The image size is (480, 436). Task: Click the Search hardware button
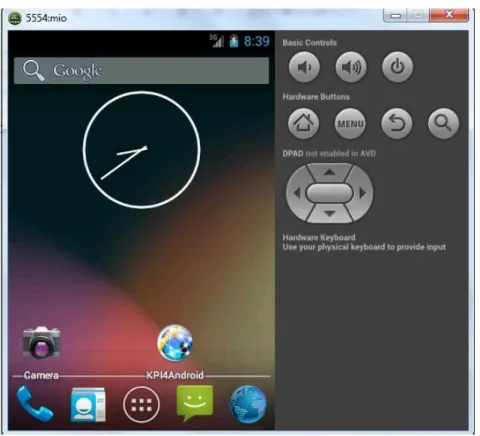pyautogui.click(x=443, y=123)
